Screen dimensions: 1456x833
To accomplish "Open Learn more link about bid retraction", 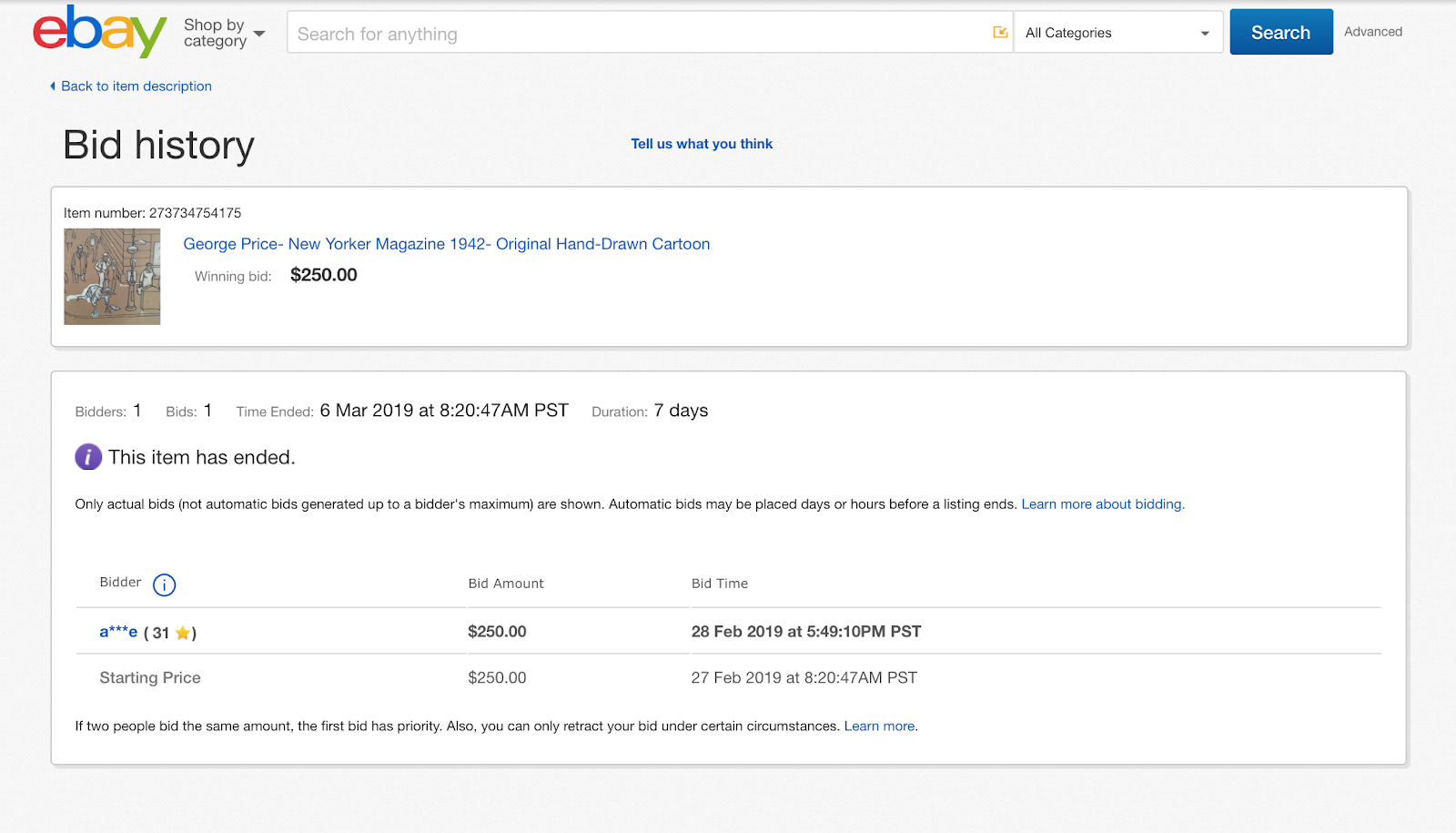I will [880, 726].
